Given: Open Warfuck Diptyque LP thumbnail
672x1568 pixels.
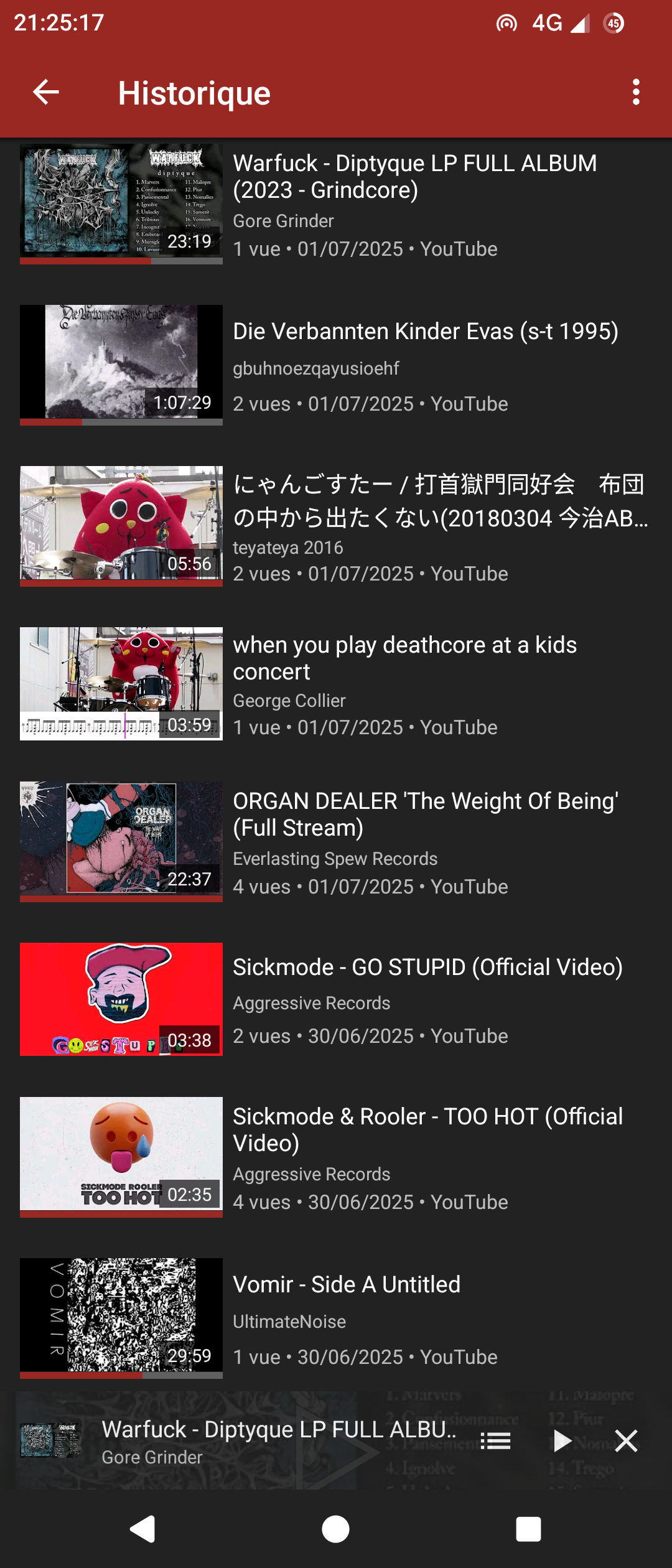Looking at the screenshot, I should coord(121,203).
